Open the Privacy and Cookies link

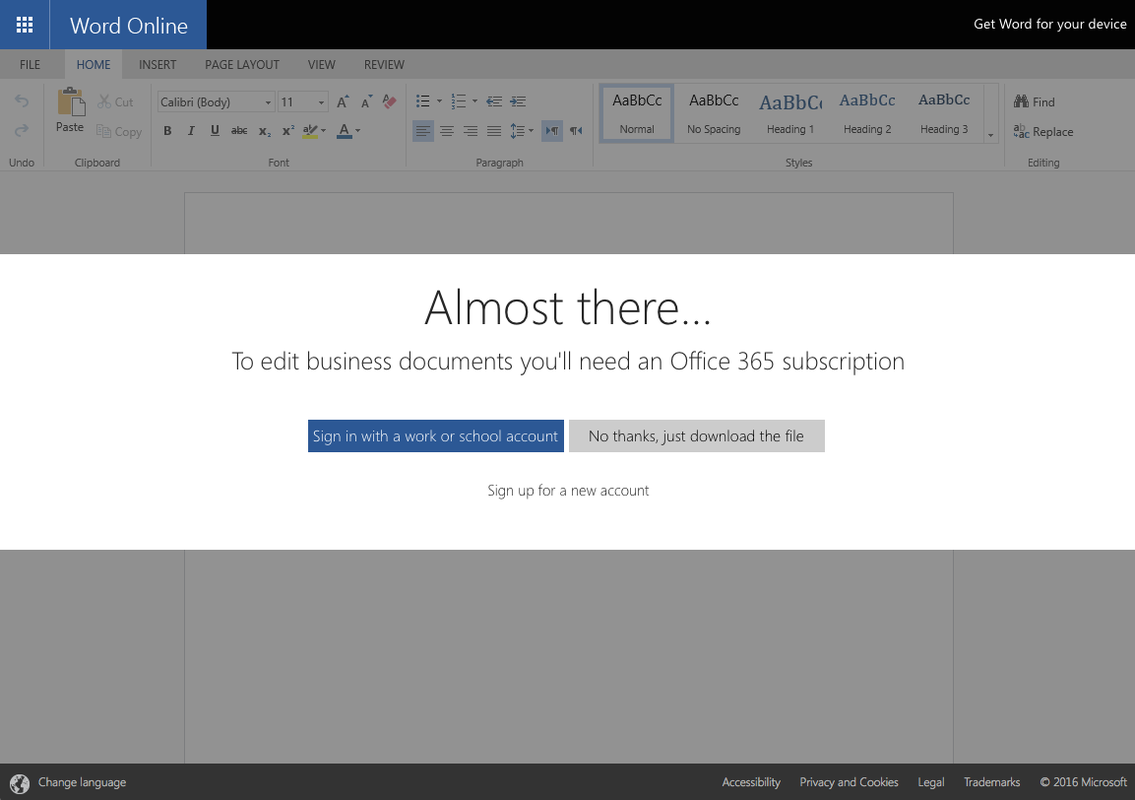coord(848,782)
